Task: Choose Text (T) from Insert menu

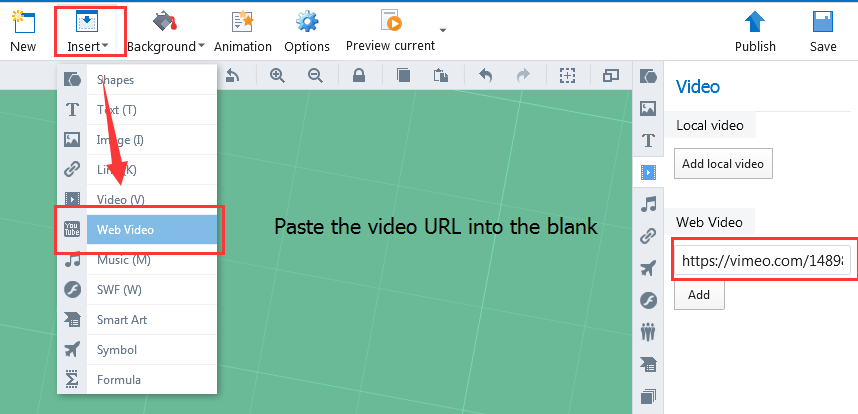Action: [x=137, y=110]
